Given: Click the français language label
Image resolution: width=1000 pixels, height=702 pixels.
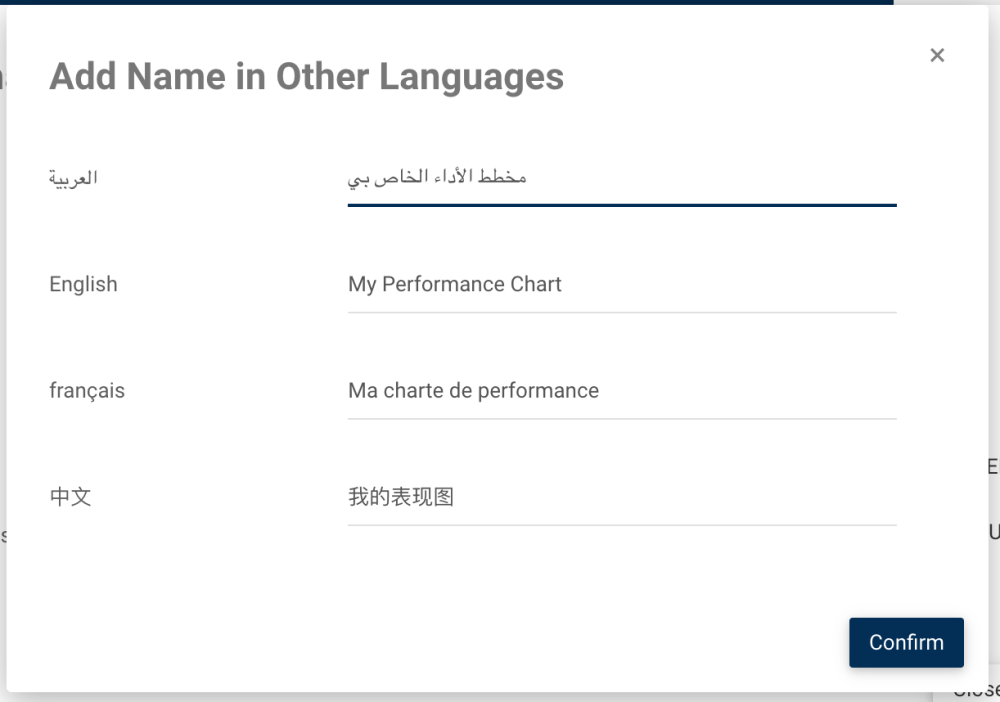Looking at the screenshot, I should [x=87, y=391].
